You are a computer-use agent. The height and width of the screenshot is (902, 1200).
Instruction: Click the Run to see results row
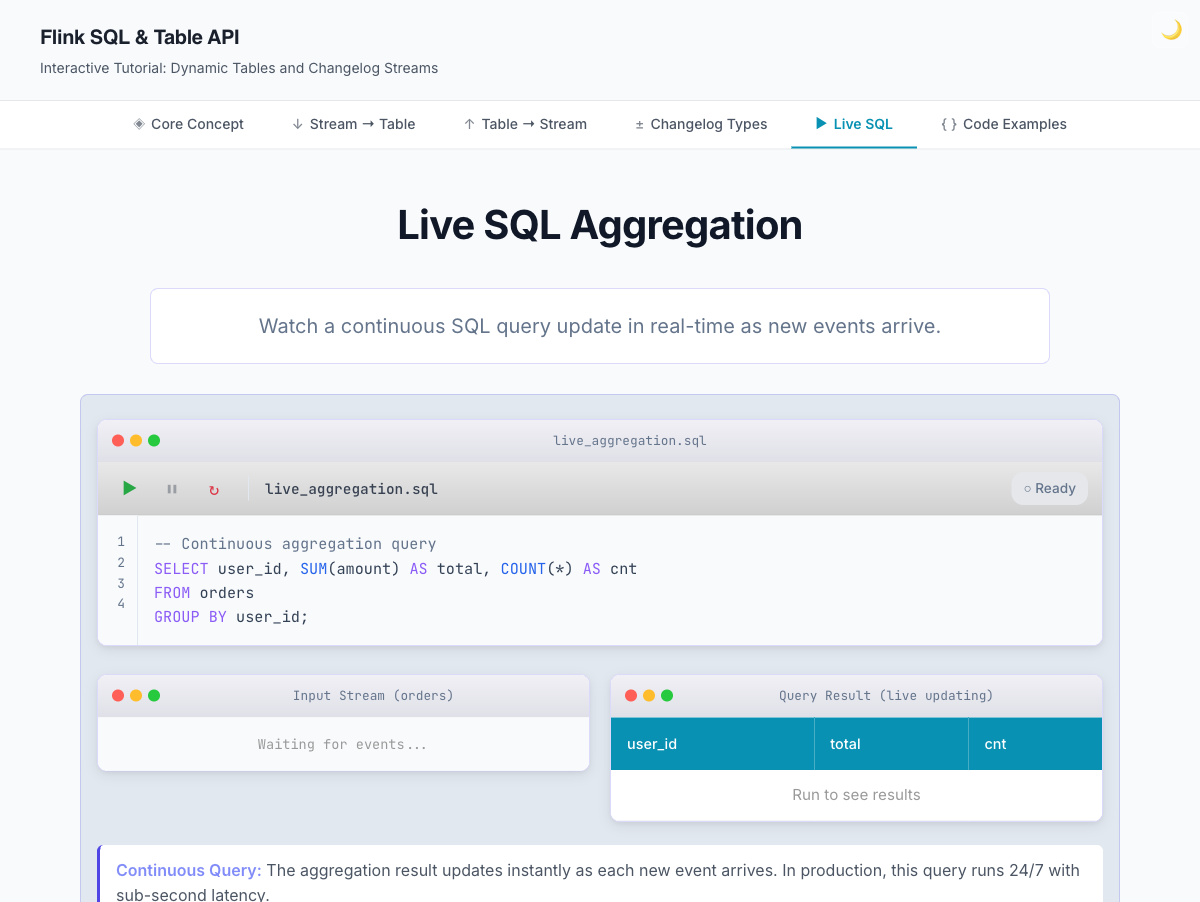click(x=856, y=794)
